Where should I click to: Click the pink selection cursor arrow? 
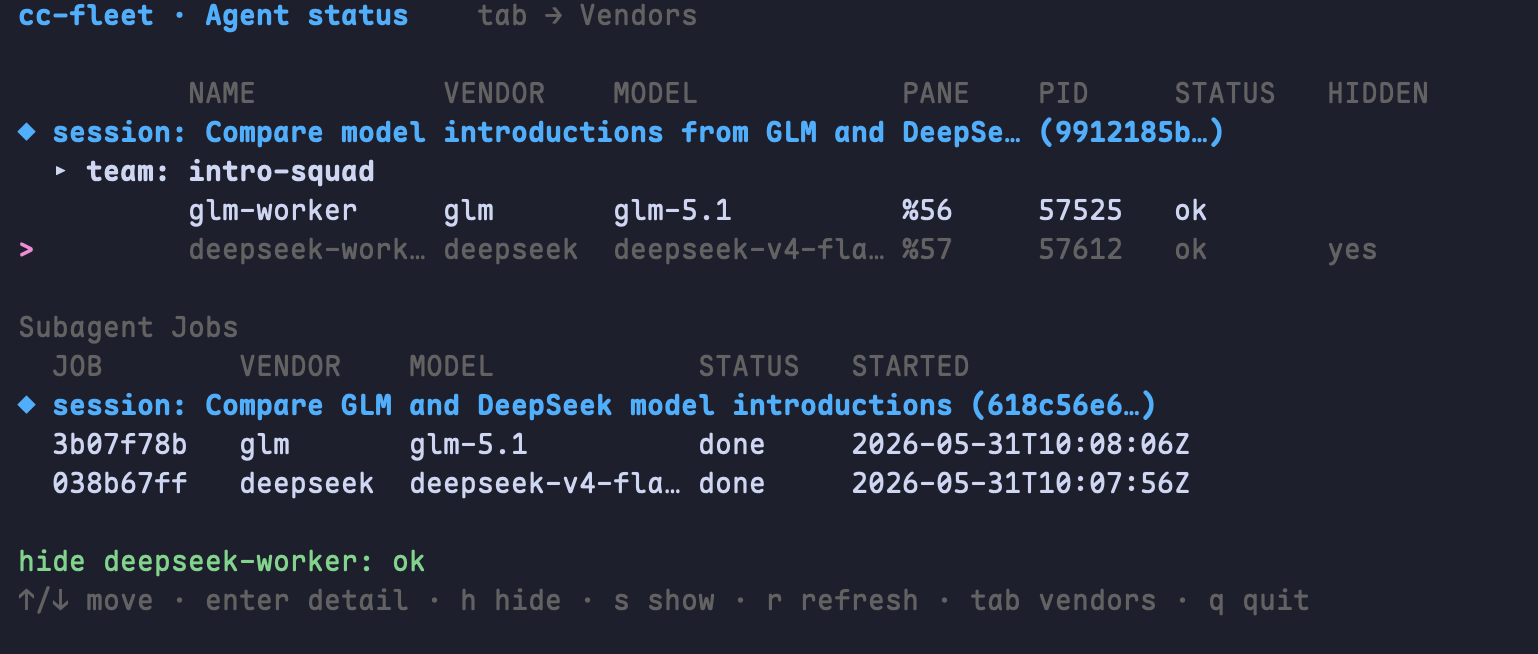(x=27, y=249)
